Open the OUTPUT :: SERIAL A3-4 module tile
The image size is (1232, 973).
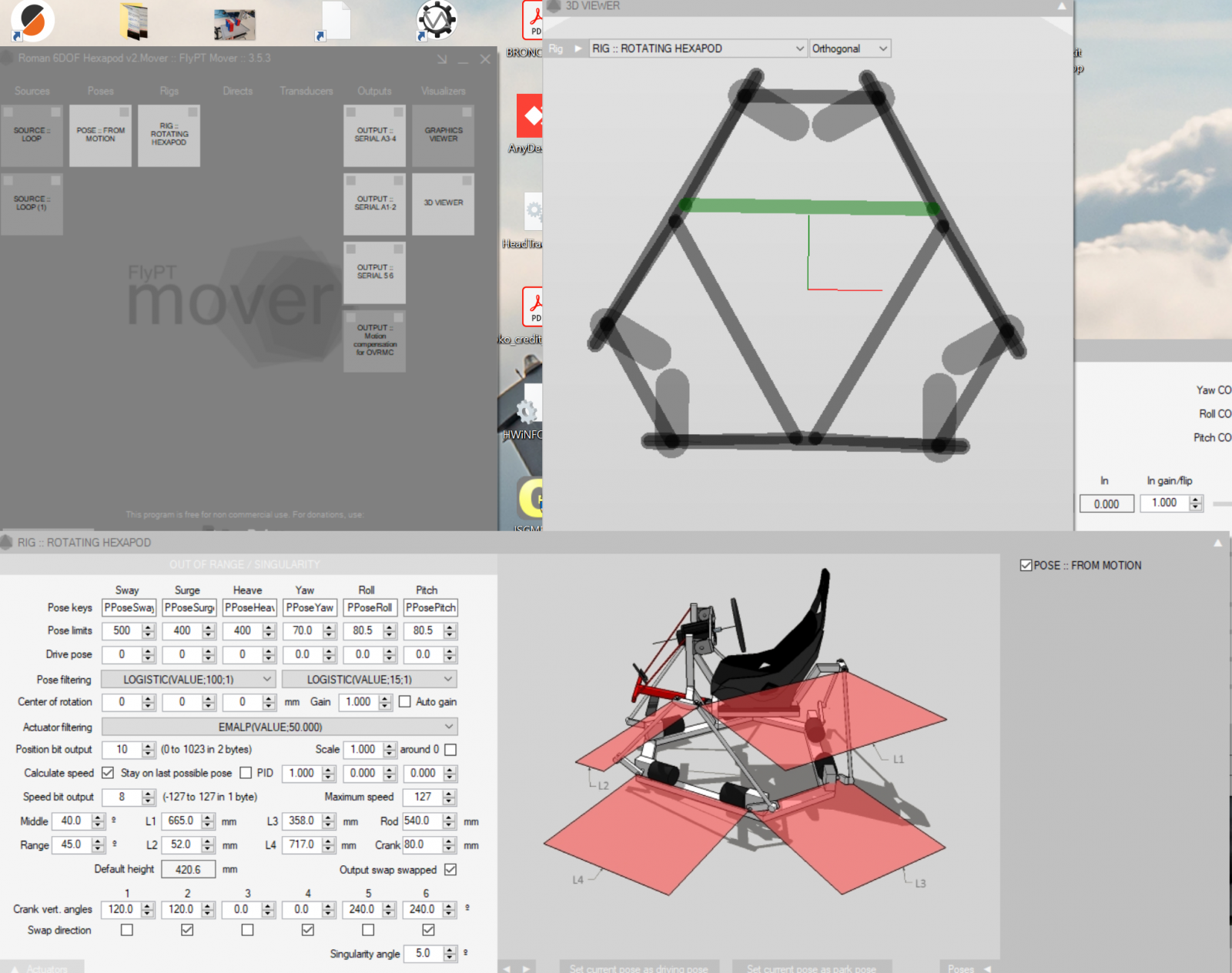(x=375, y=135)
